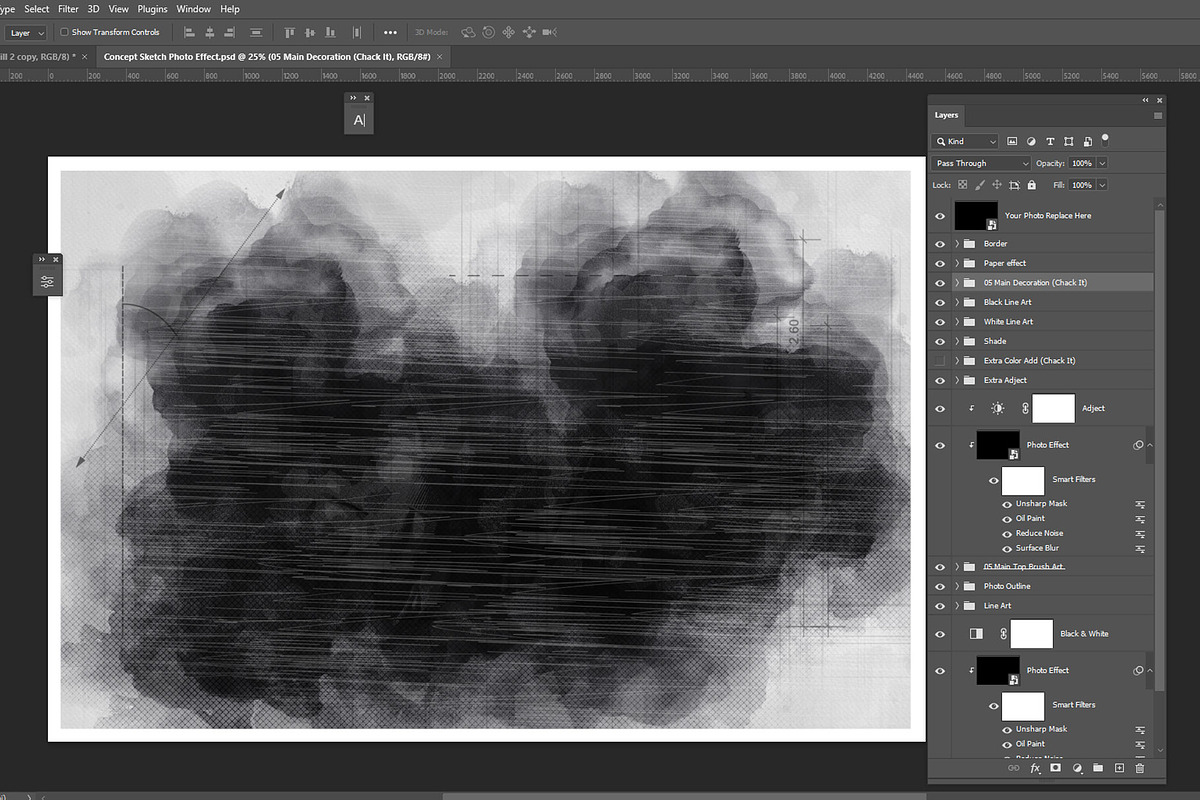Viewport: 1200px width, 800px height.
Task: Click Add layer style fx icon
Action: coord(1035,768)
